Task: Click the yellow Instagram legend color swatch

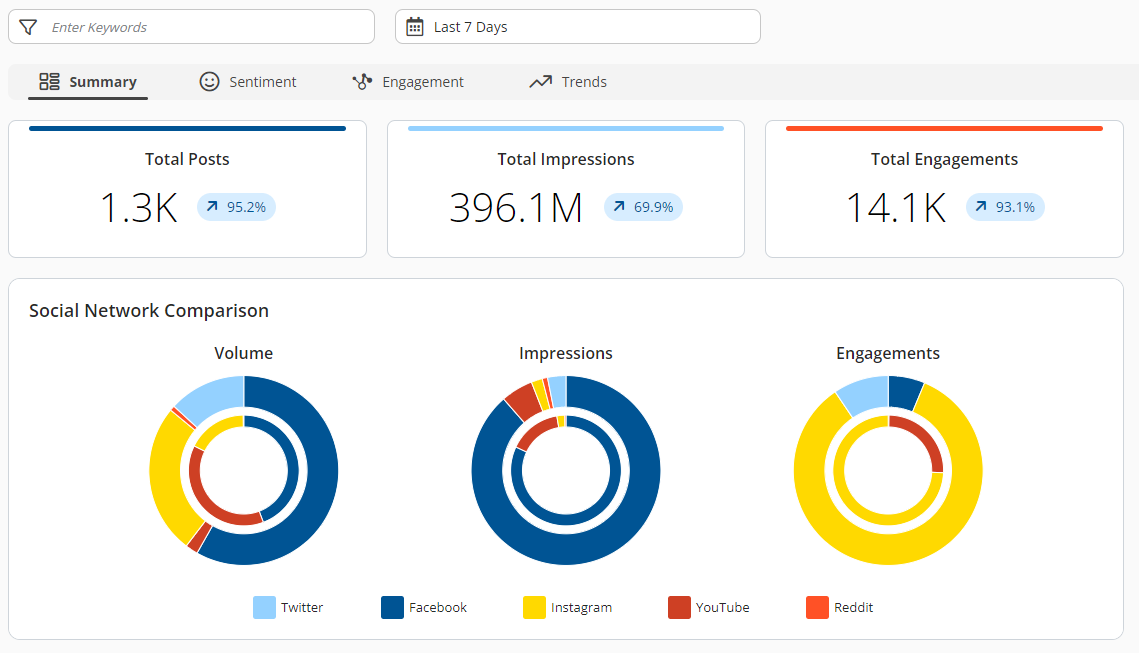Action: [533, 607]
